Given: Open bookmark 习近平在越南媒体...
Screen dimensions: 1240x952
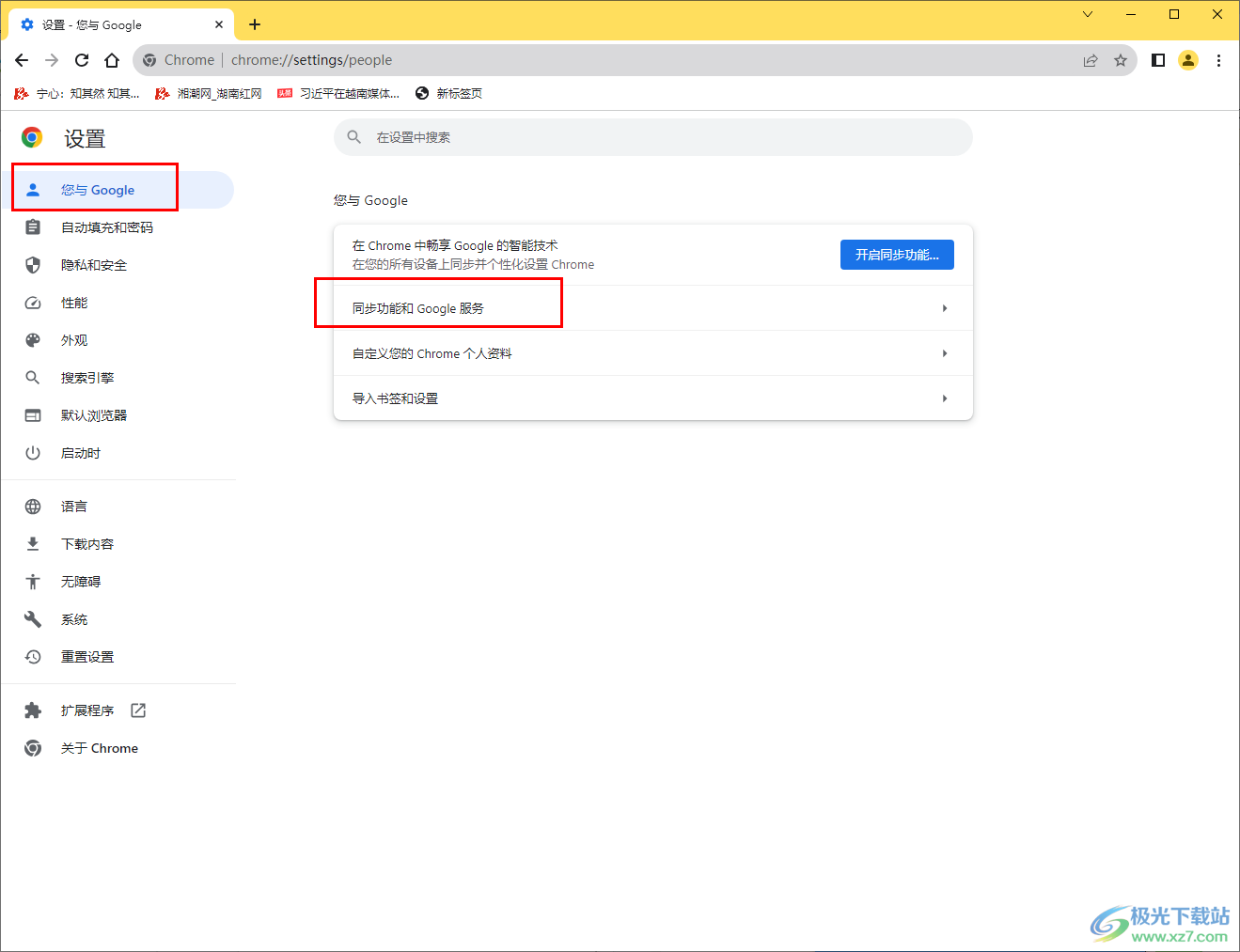Looking at the screenshot, I should 338,93.
